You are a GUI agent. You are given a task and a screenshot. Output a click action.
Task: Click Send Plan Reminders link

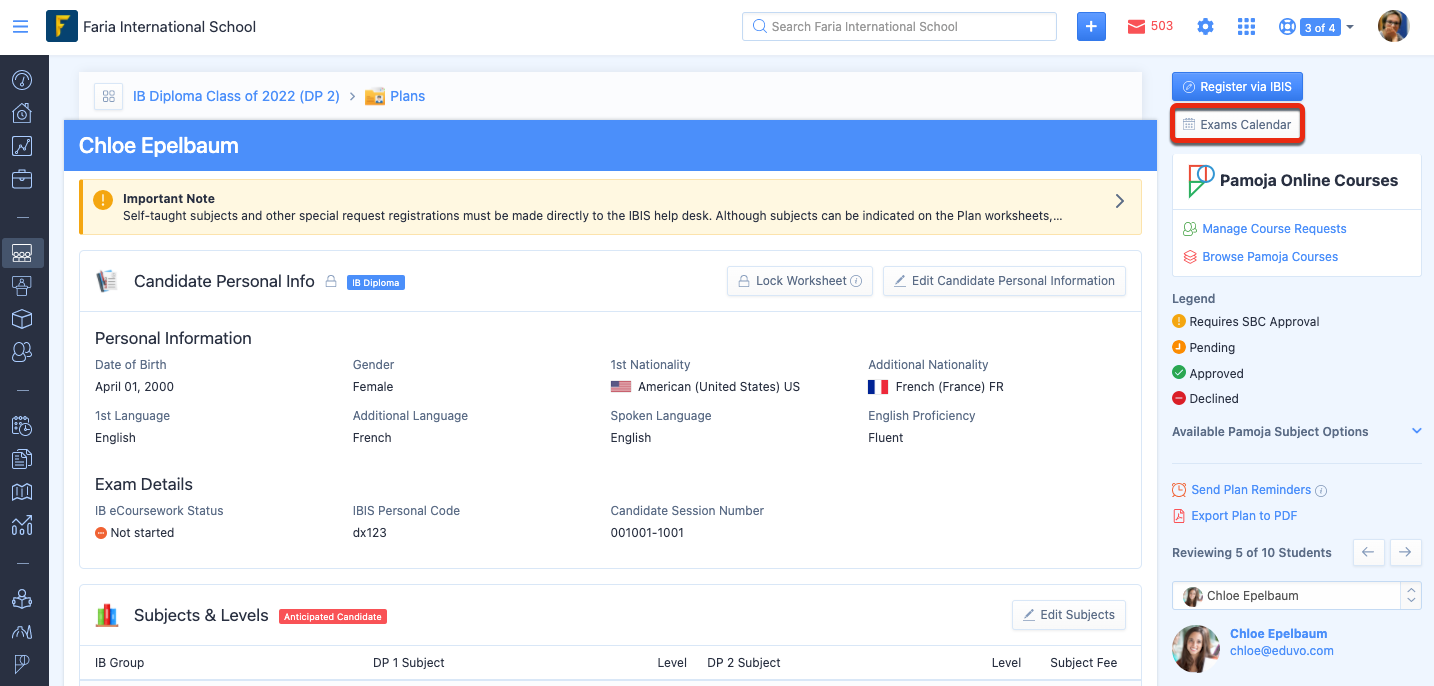tap(1251, 490)
